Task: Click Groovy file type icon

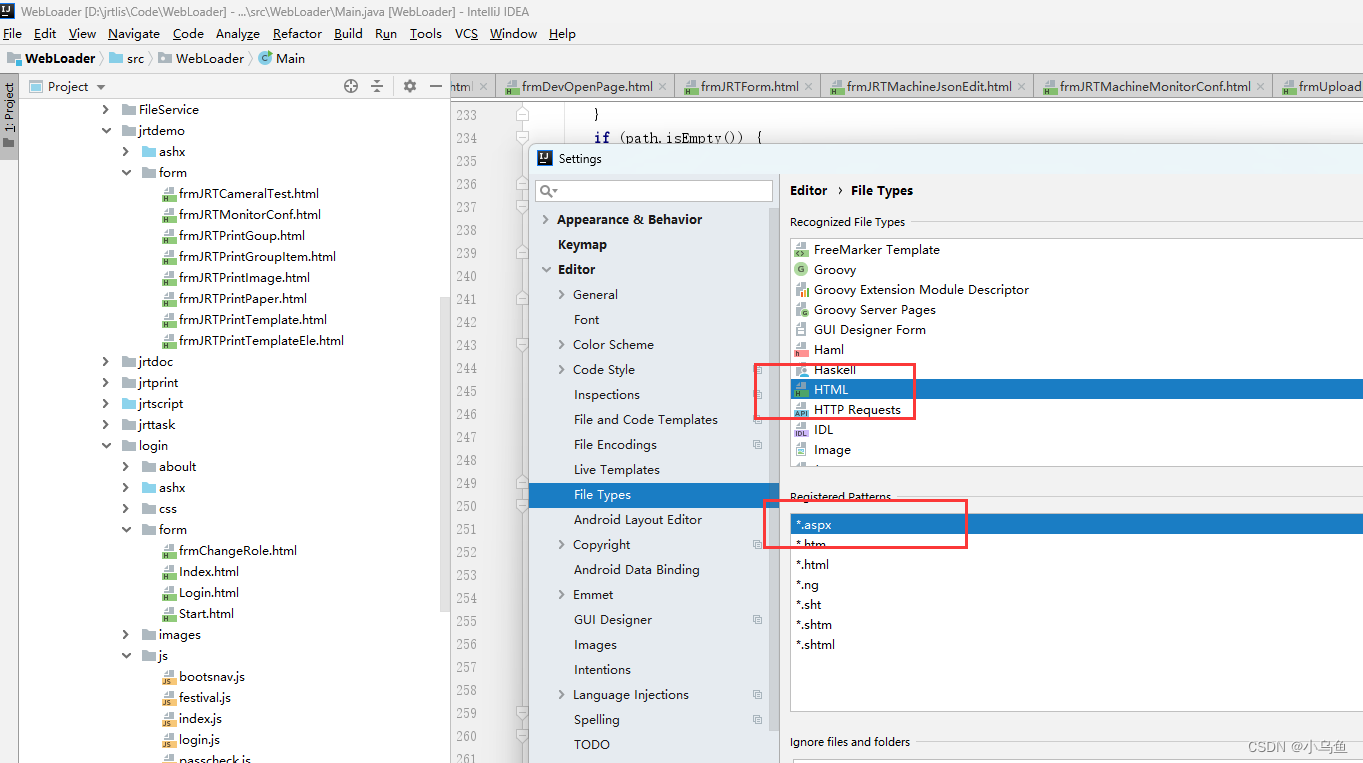Action: [801, 270]
